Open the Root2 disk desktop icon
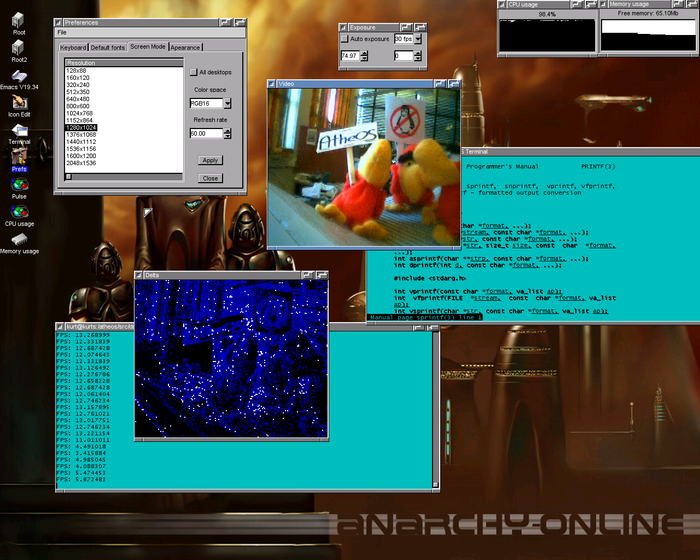Viewport: 700px width, 560px height. point(19,46)
